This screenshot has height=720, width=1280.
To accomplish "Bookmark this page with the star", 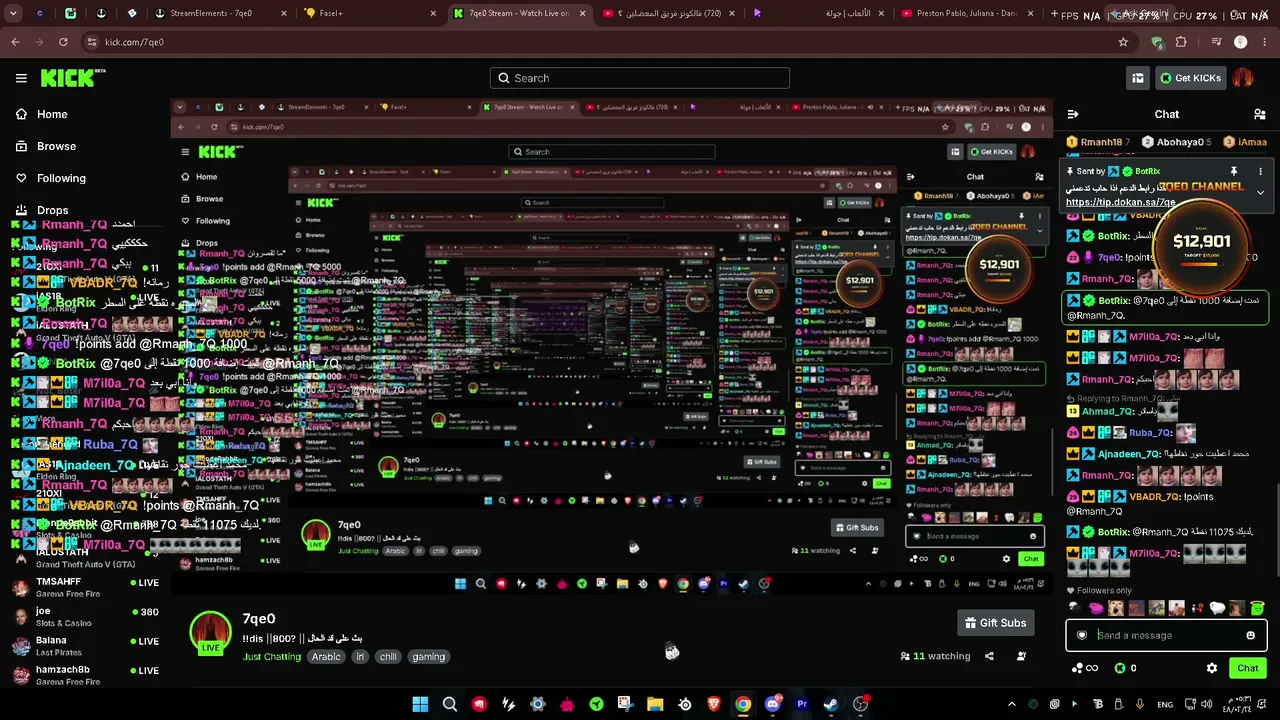I will click(x=1123, y=42).
